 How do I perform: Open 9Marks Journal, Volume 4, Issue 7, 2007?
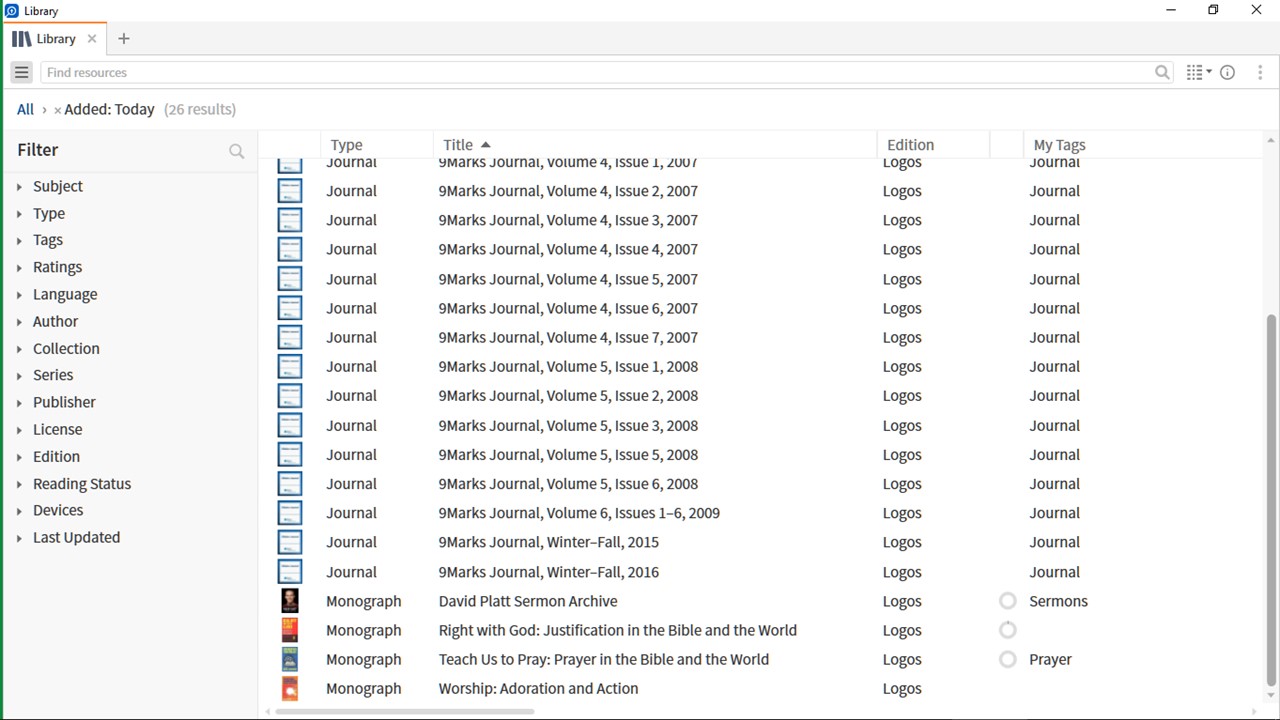568,337
